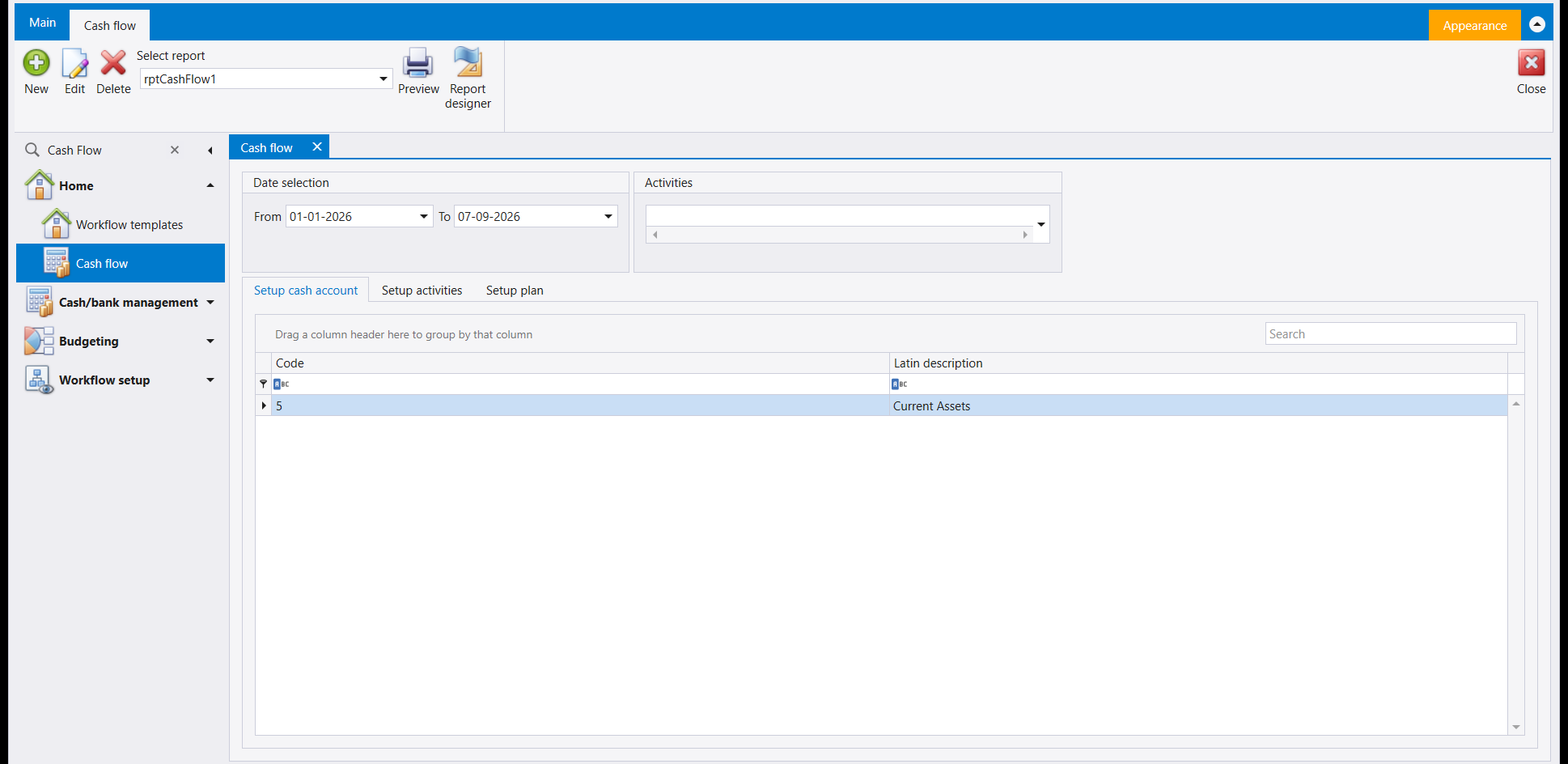This screenshot has width=1568, height=764.
Task: Click the Edit pencil icon
Action: click(x=74, y=63)
